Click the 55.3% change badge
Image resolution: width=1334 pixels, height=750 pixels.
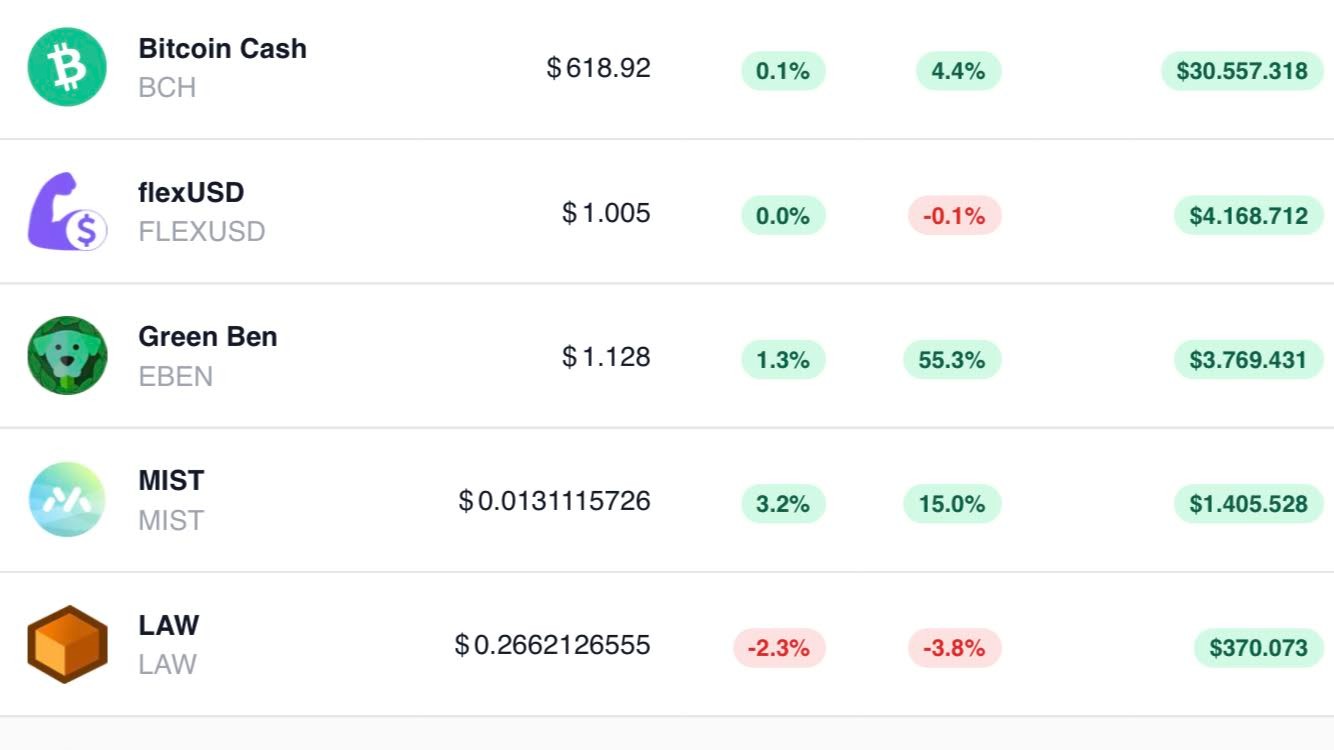tap(952, 359)
